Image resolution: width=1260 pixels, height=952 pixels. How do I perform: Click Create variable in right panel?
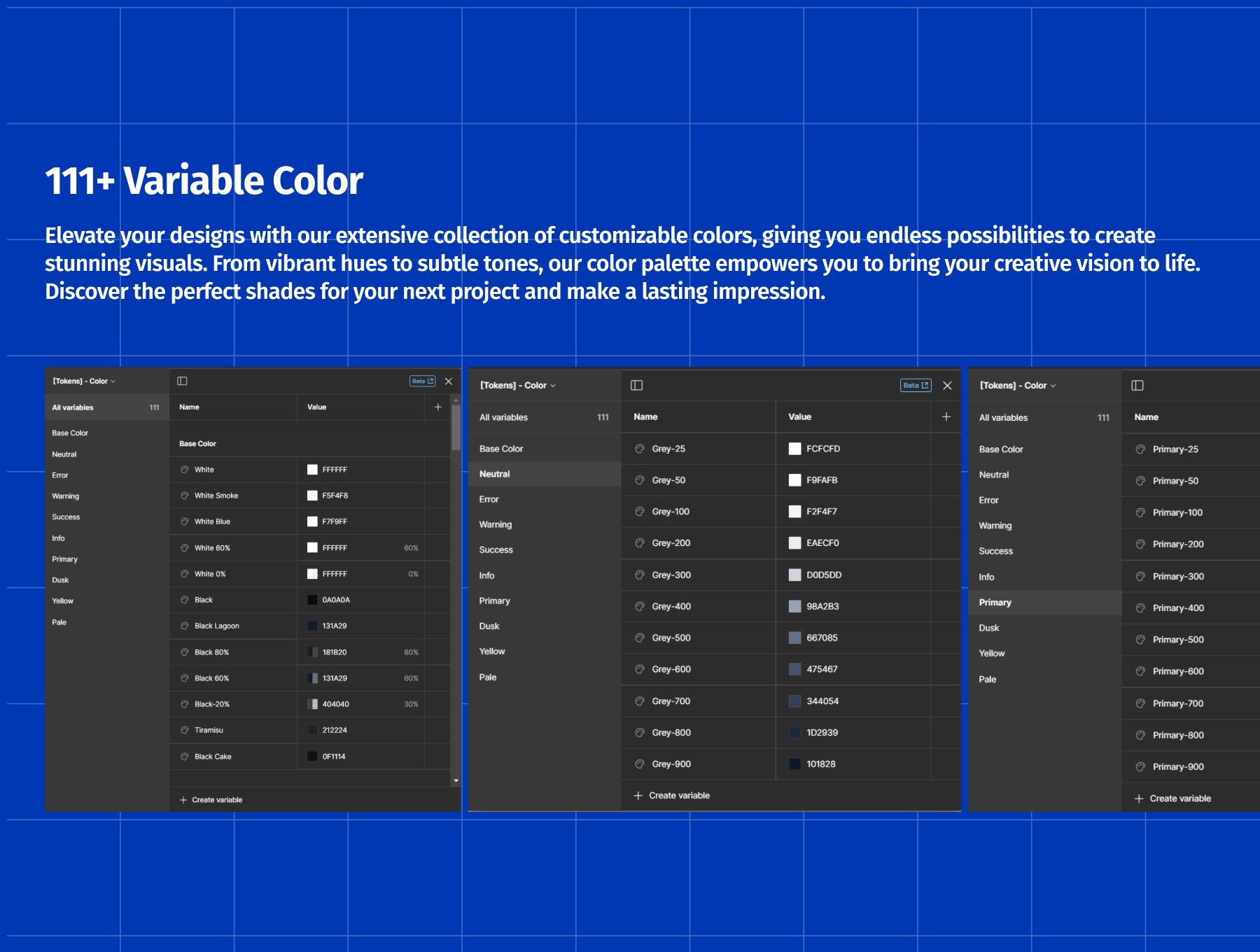click(1172, 799)
